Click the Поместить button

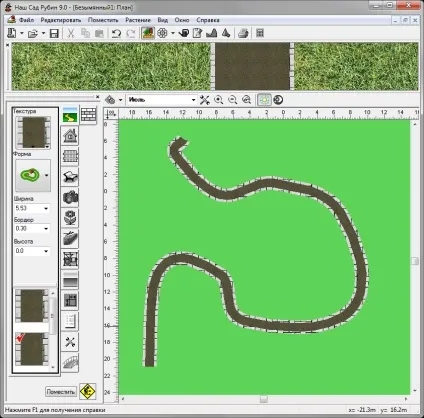[60, 391]
